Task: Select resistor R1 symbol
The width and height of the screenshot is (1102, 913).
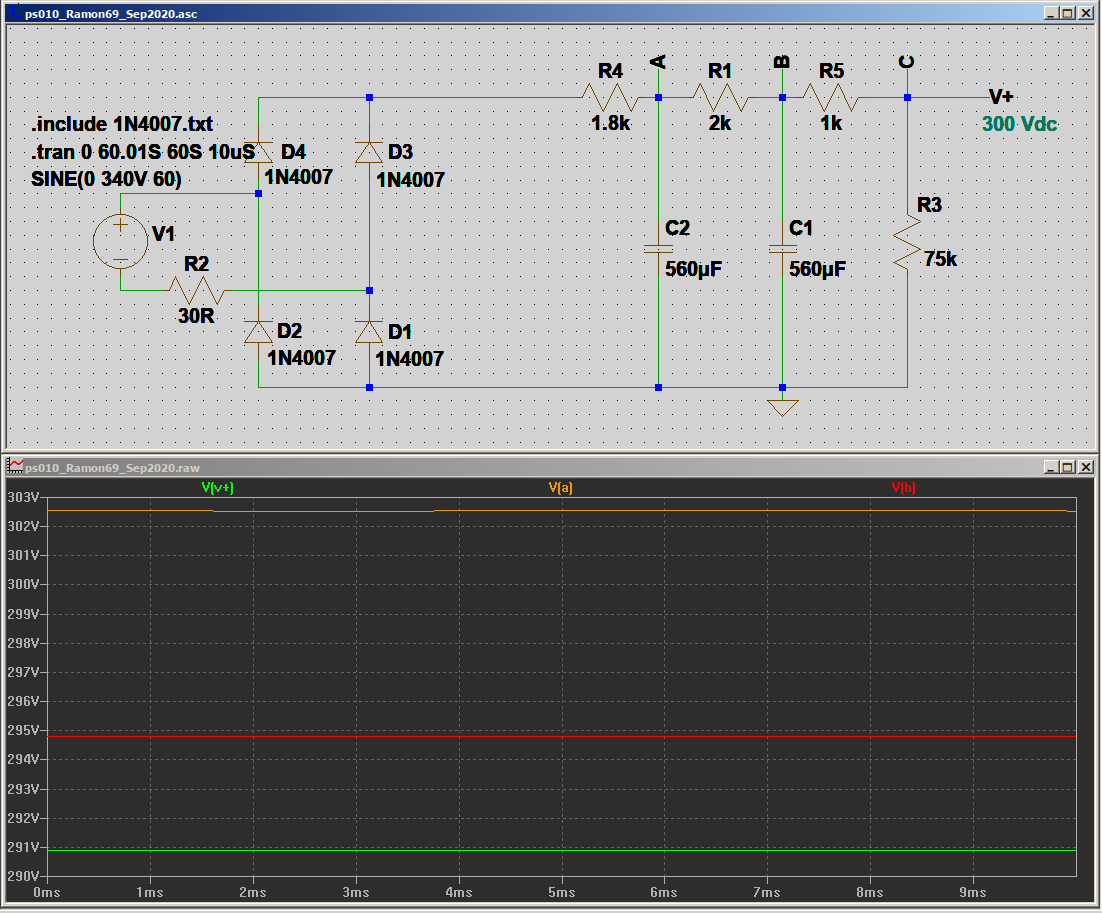Action: [720, 98]
